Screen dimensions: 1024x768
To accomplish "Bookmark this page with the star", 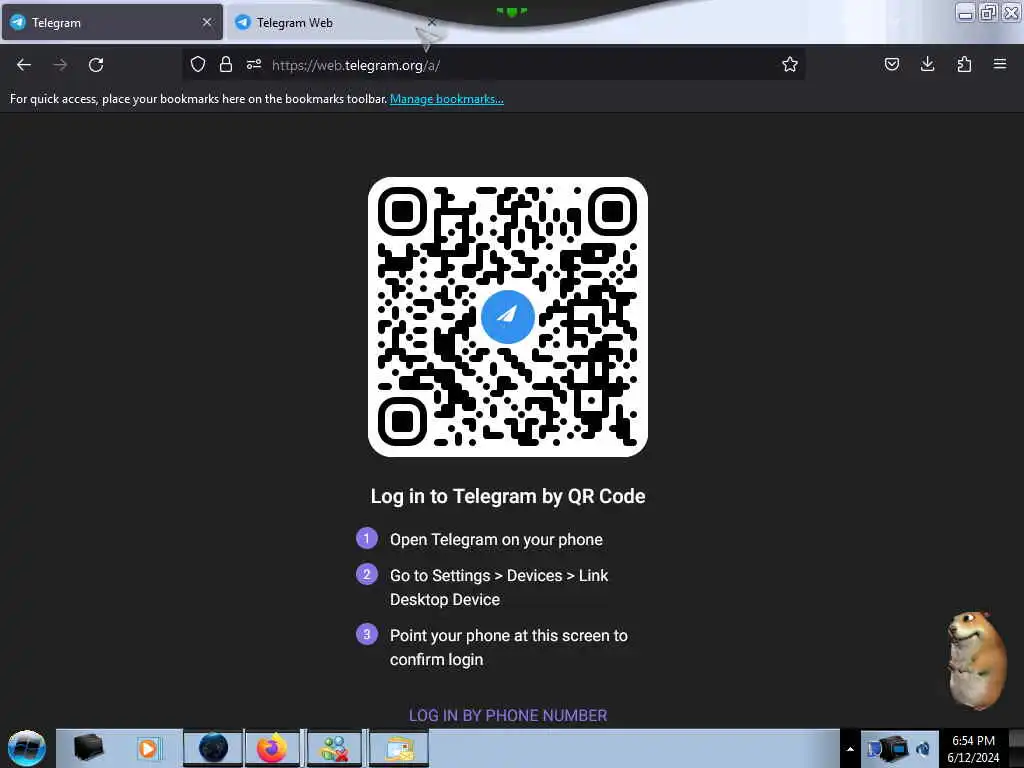I will click(790, 64).
